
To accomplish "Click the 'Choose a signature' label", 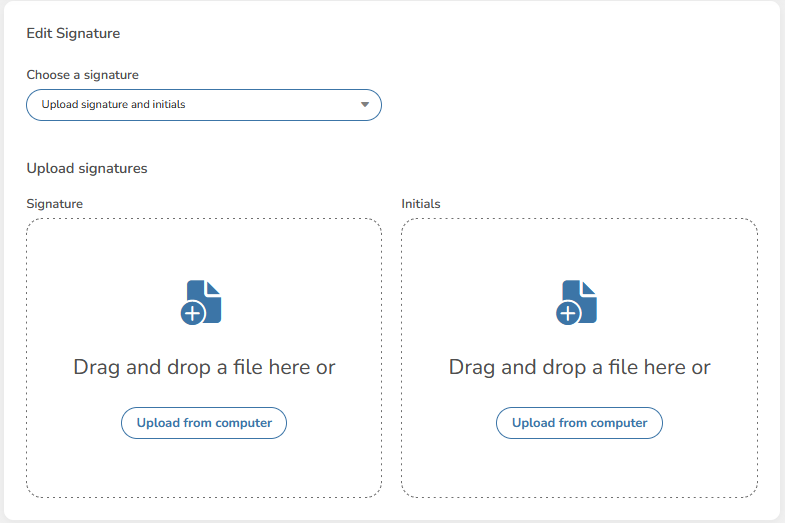I will tap(82, 75).
